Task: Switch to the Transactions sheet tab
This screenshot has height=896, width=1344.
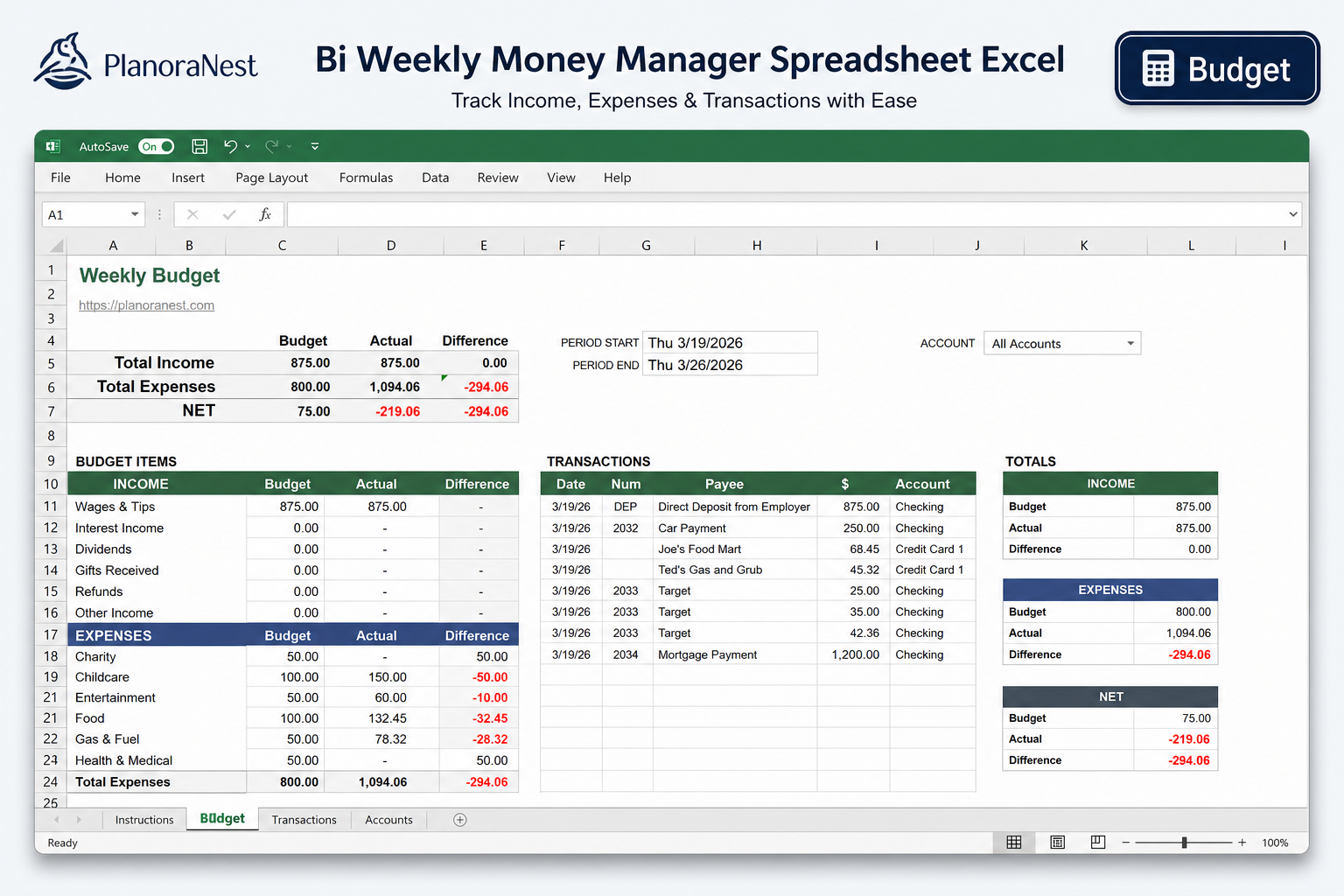Action: [x=304, y=820]
